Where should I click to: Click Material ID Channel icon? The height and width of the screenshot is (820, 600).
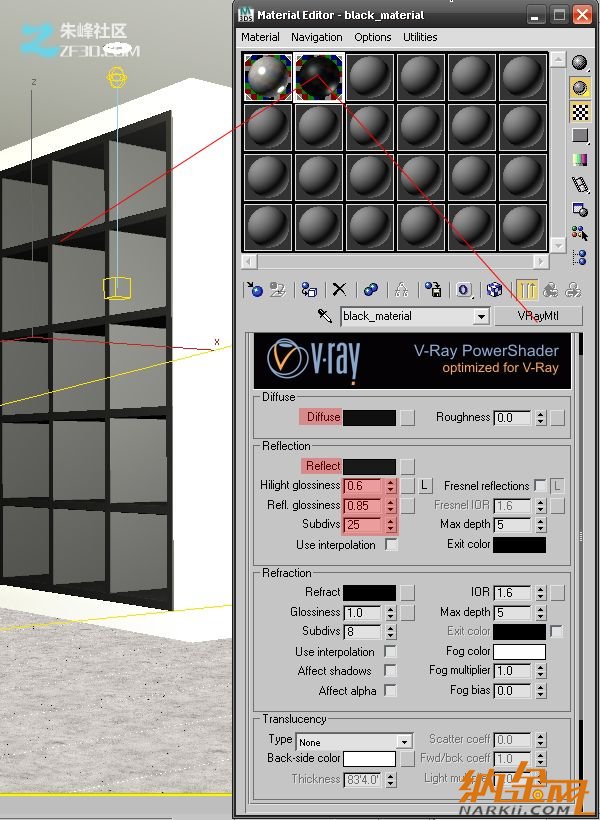tap(464, 289)
